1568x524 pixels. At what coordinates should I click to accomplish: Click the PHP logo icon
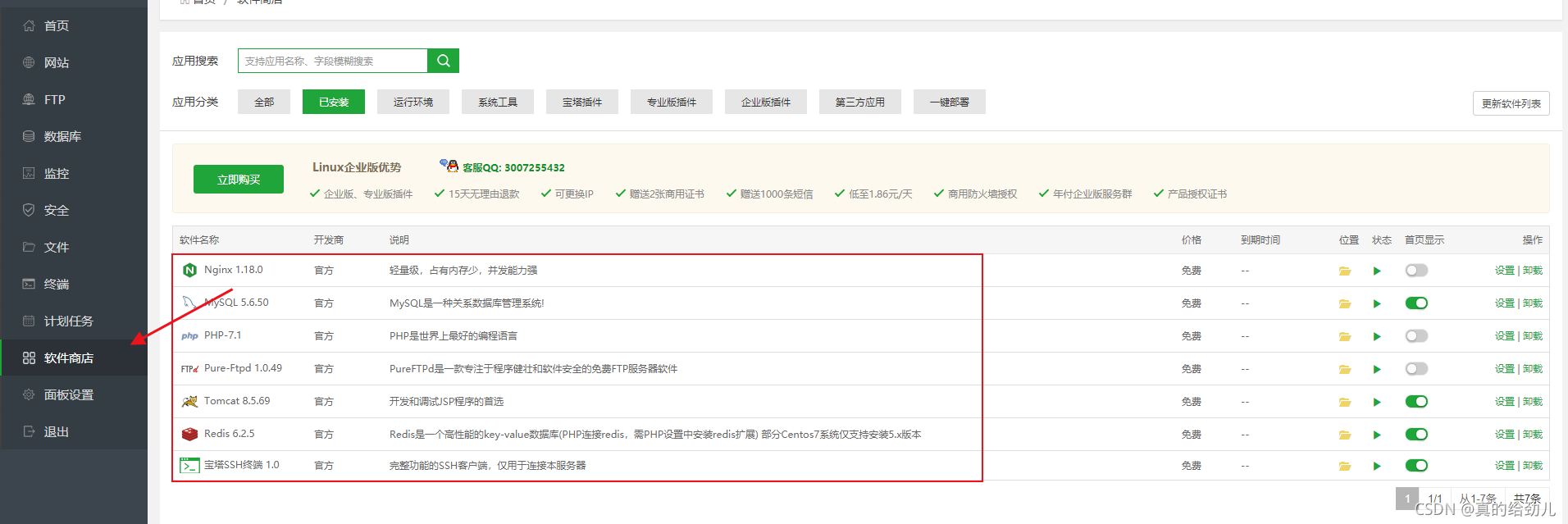coord(189,335)
